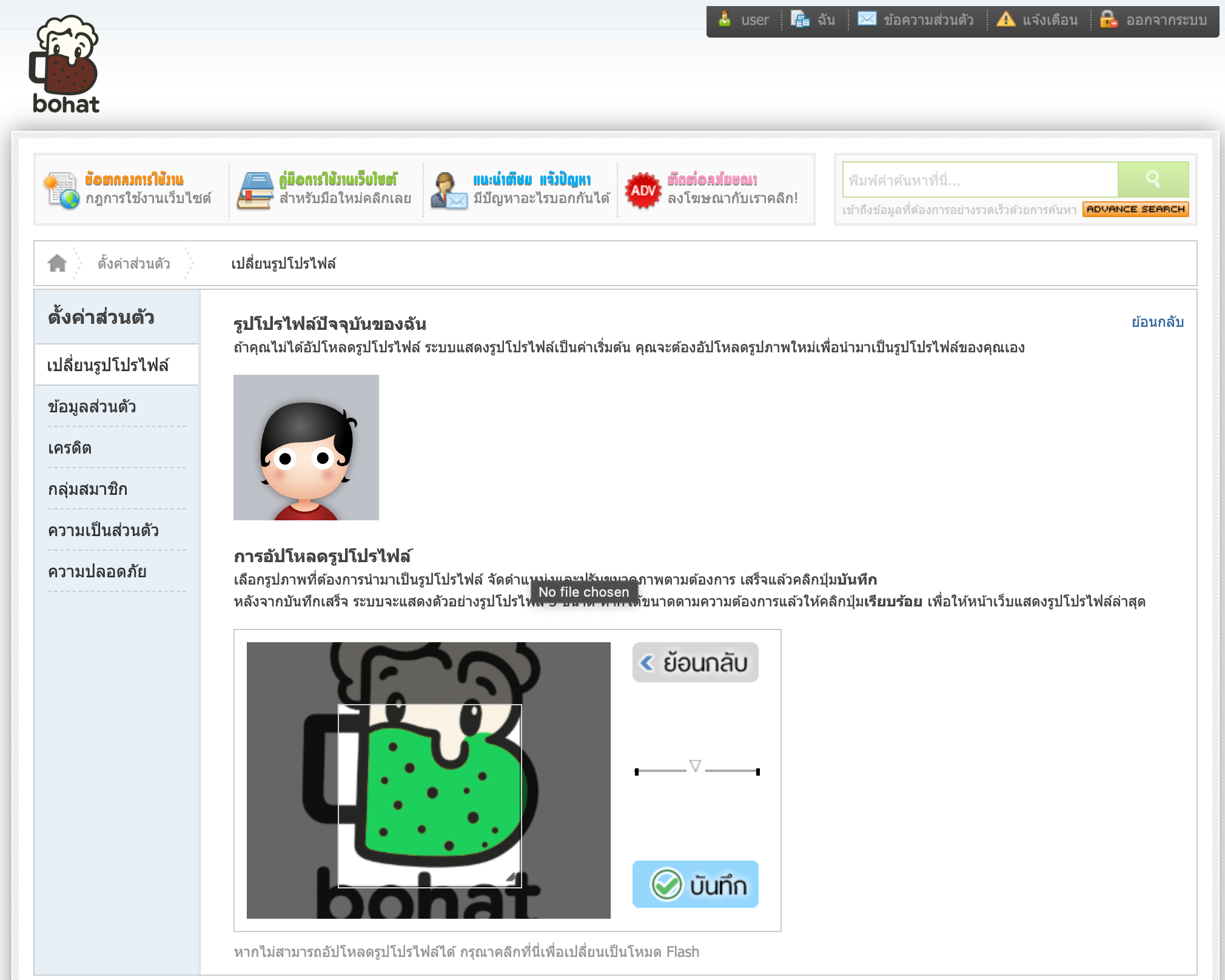Click the terms document with globe icon
This screenshot has width=1225, height=980.
[x=61, y=190]
